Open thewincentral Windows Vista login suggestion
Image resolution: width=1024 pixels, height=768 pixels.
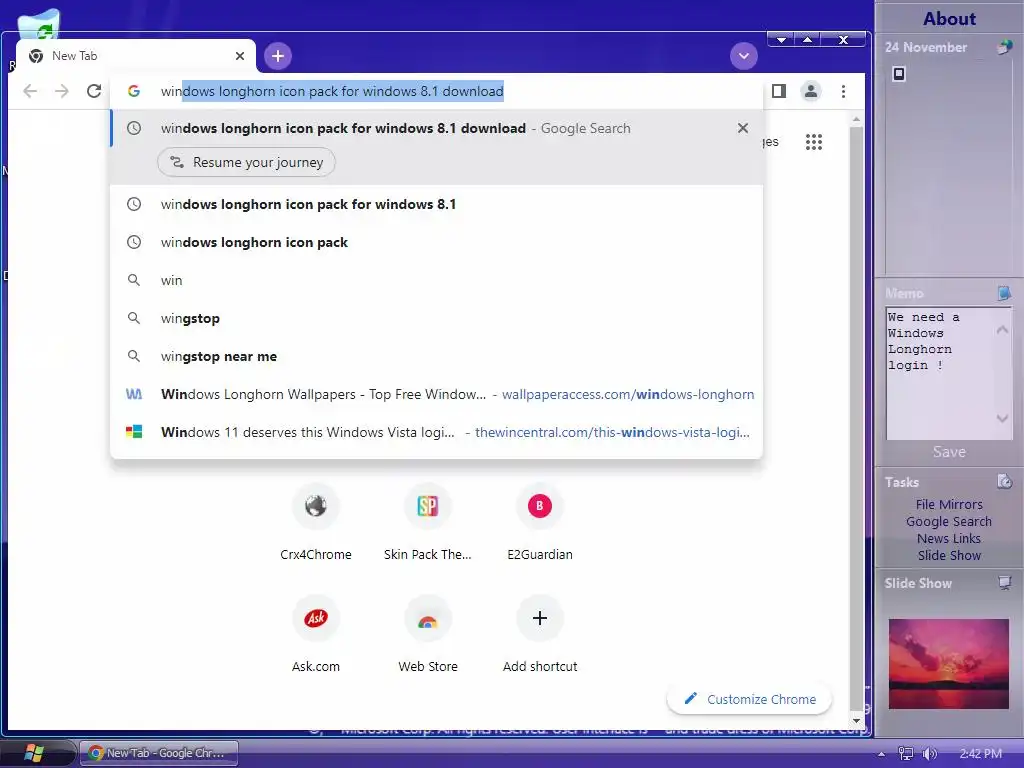(436, 432)
